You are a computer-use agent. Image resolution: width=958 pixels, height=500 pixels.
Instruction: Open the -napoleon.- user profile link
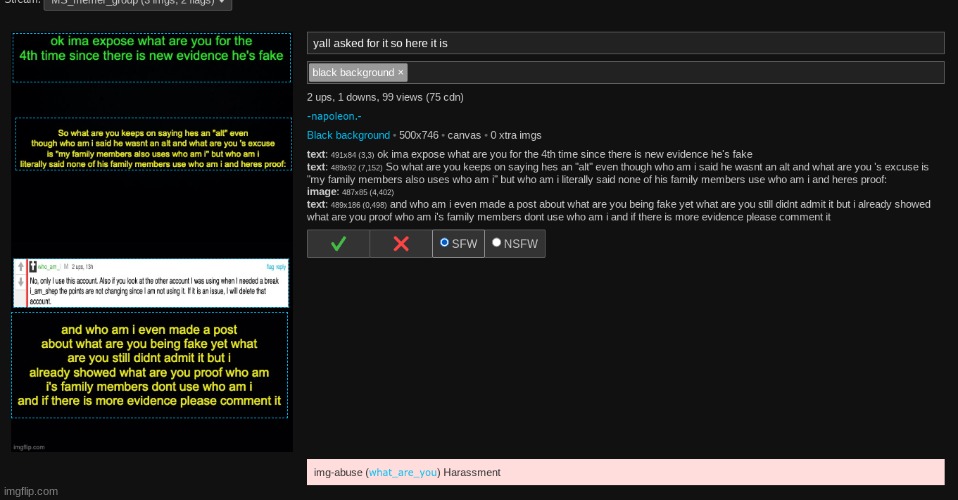[335, 117]
